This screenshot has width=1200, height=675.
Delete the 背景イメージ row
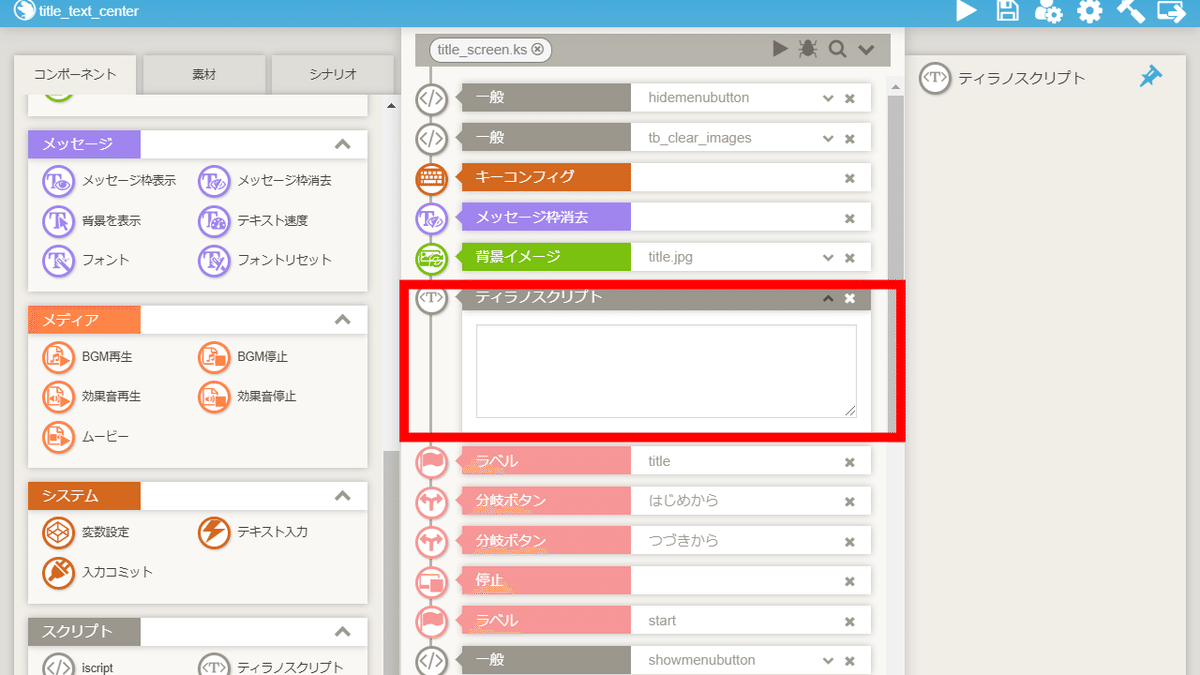coord(850,257)
